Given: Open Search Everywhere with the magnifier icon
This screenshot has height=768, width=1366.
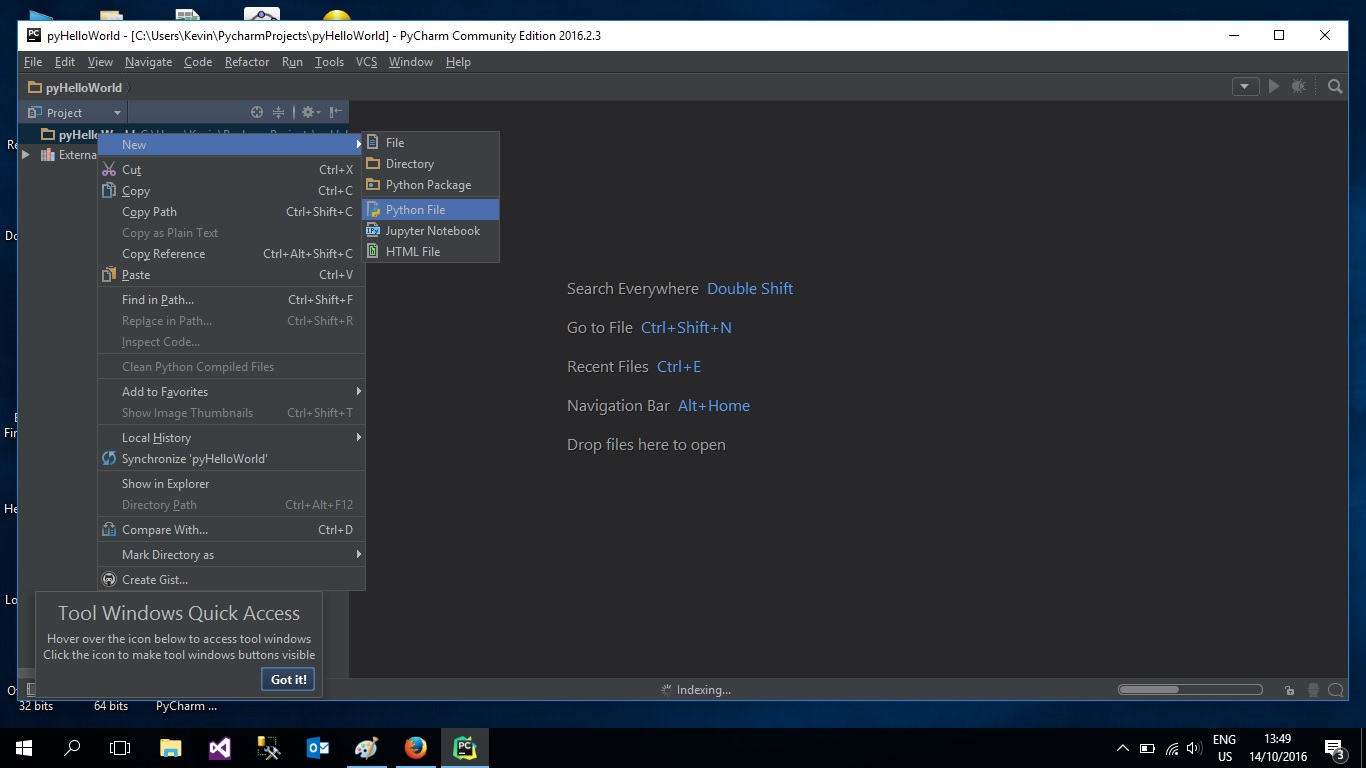Looking at the screenshot, I should click(x=1335, y=86).
